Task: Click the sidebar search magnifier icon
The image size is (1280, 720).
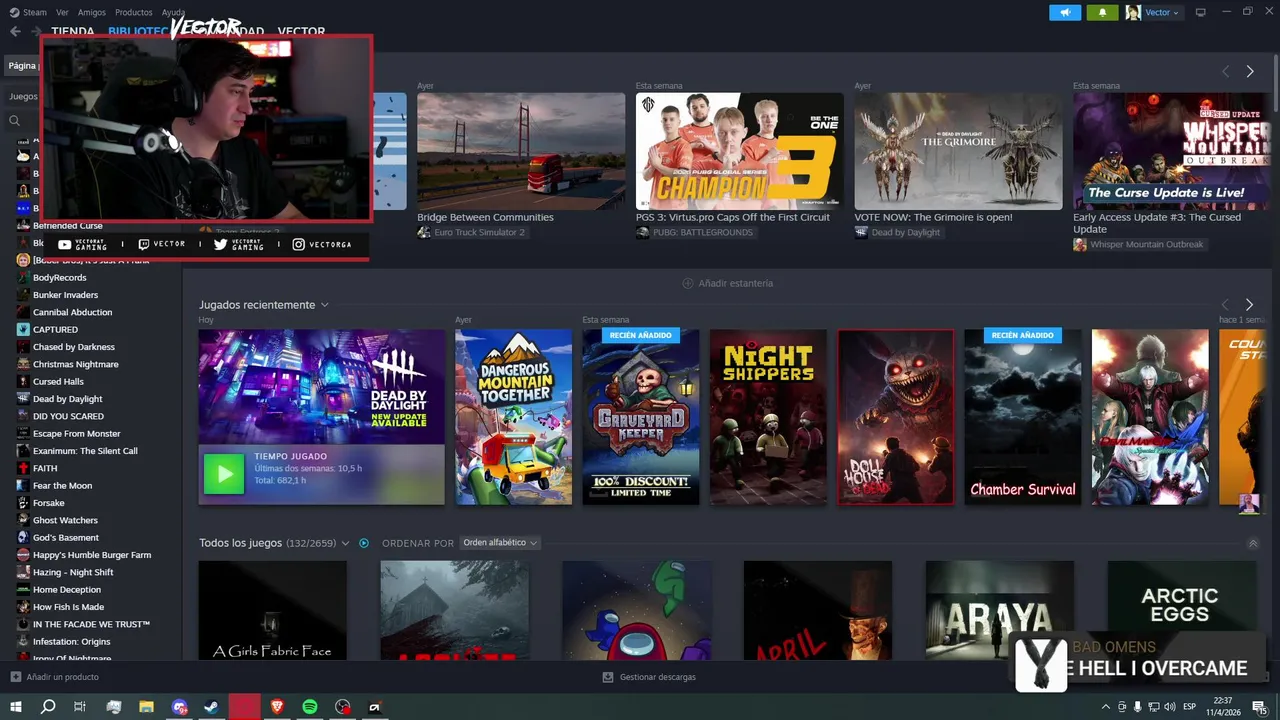Action: [14, 121]
